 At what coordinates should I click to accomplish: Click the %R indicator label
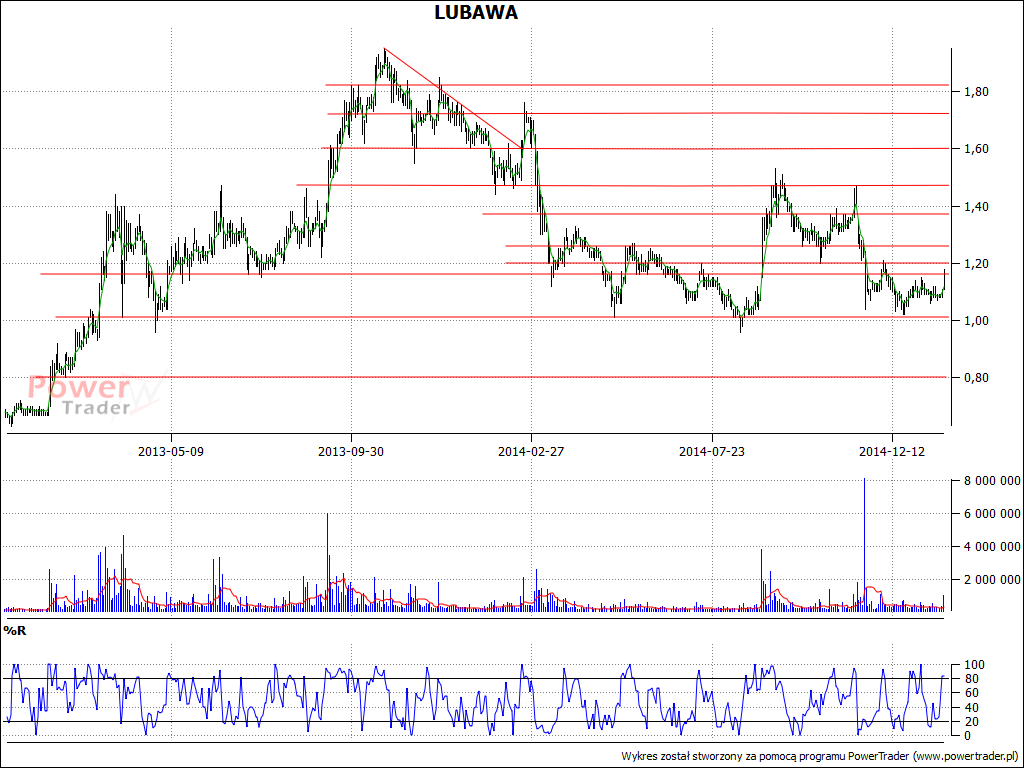click(x=14, y=630)
